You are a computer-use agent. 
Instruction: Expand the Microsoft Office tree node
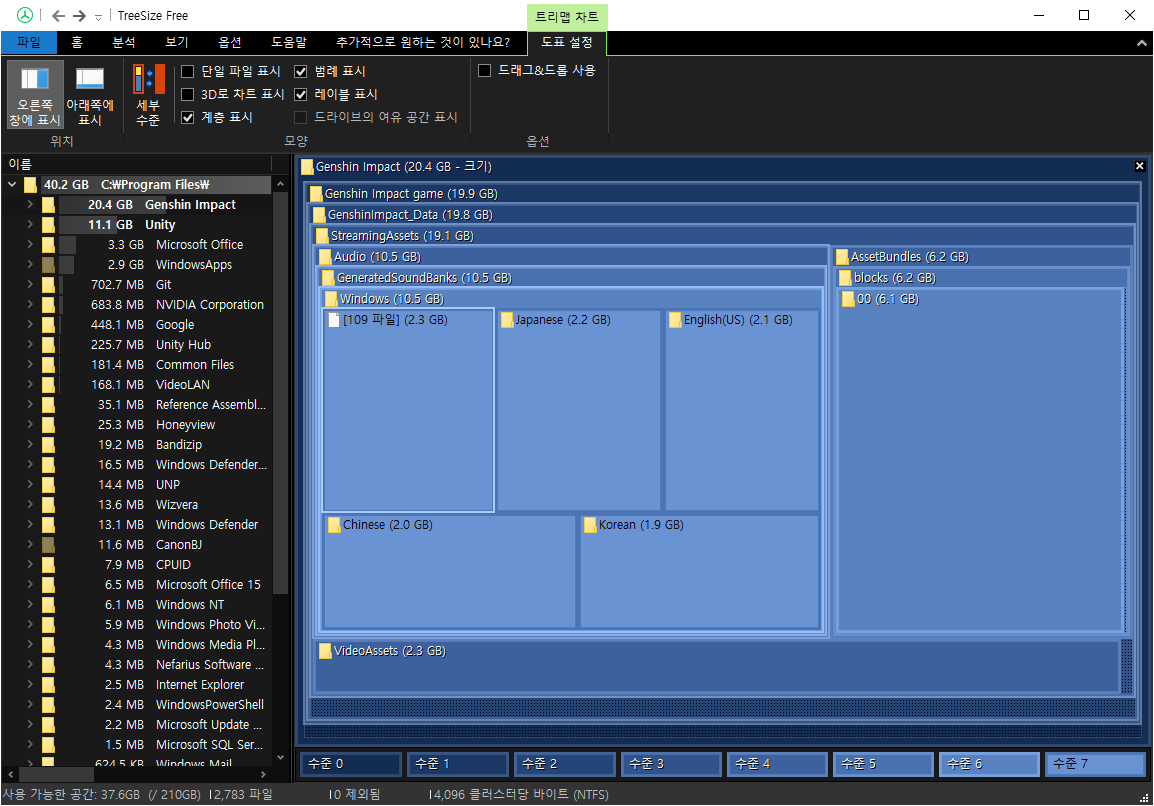coord(29,244)
